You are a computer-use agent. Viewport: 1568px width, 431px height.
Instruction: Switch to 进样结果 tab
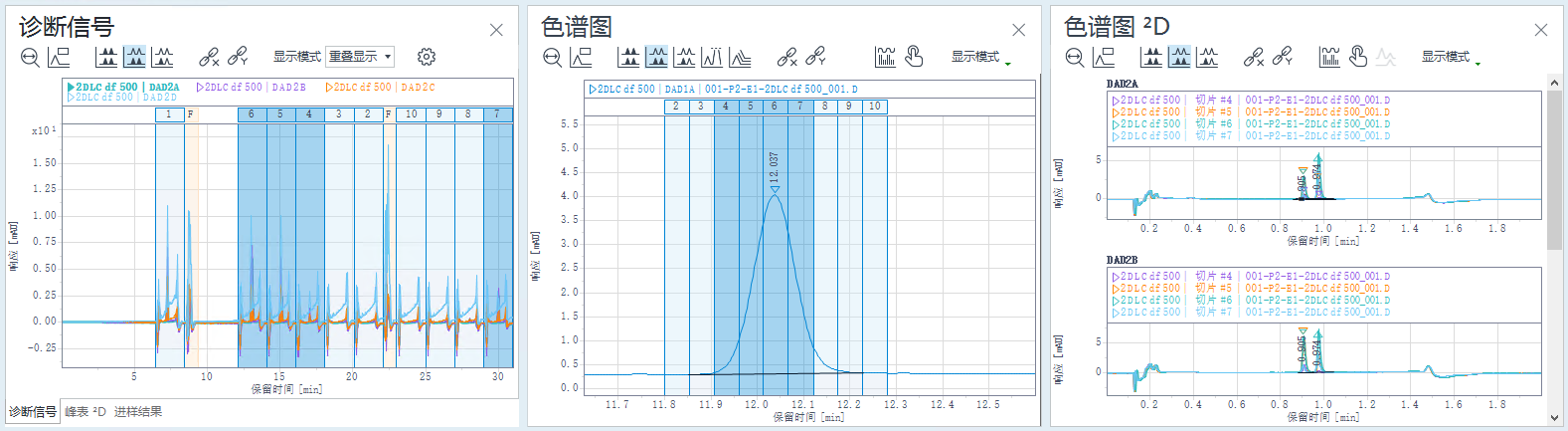click(x=138, y=412)
